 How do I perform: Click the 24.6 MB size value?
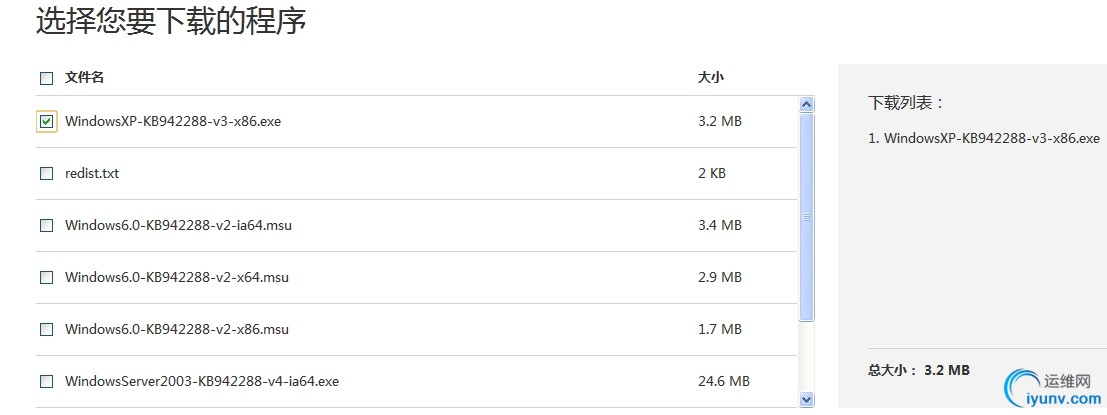pos(724,381)
